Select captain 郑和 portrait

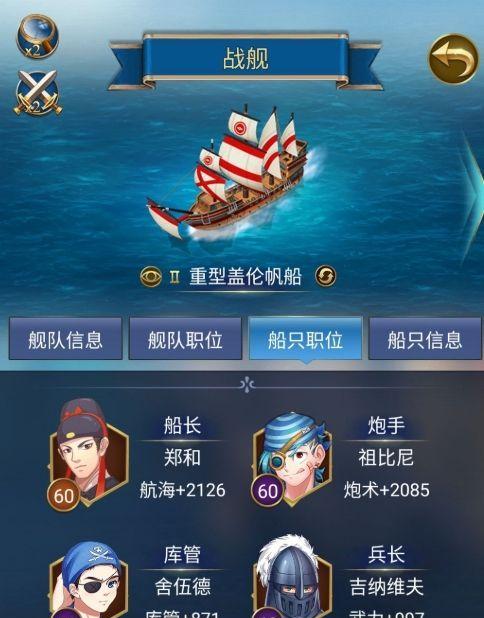[89, 453]
